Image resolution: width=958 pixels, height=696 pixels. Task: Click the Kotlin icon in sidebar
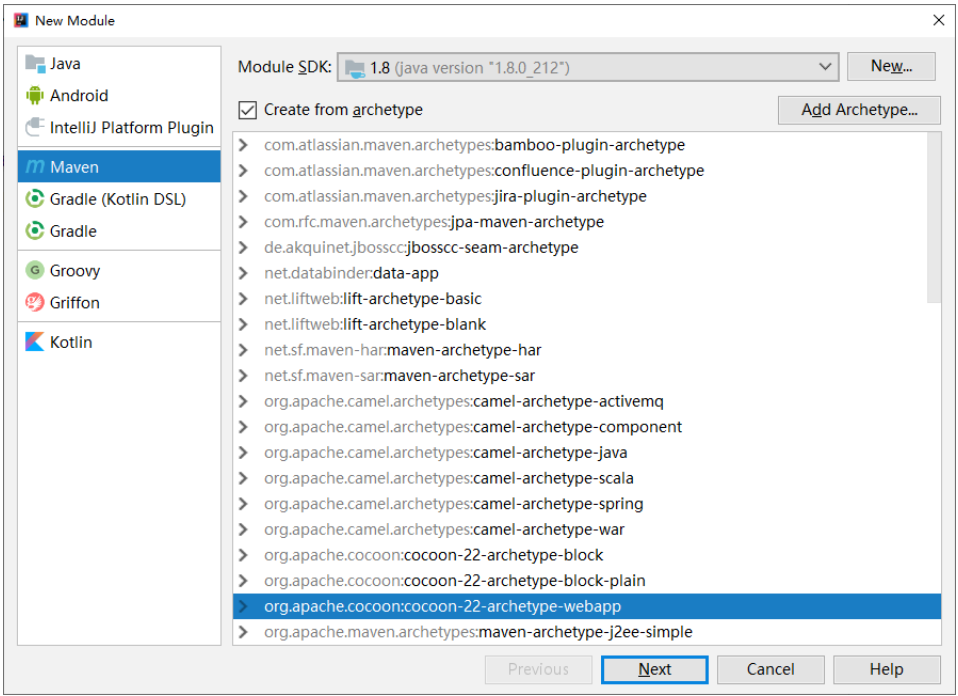(x=35, y=342)
